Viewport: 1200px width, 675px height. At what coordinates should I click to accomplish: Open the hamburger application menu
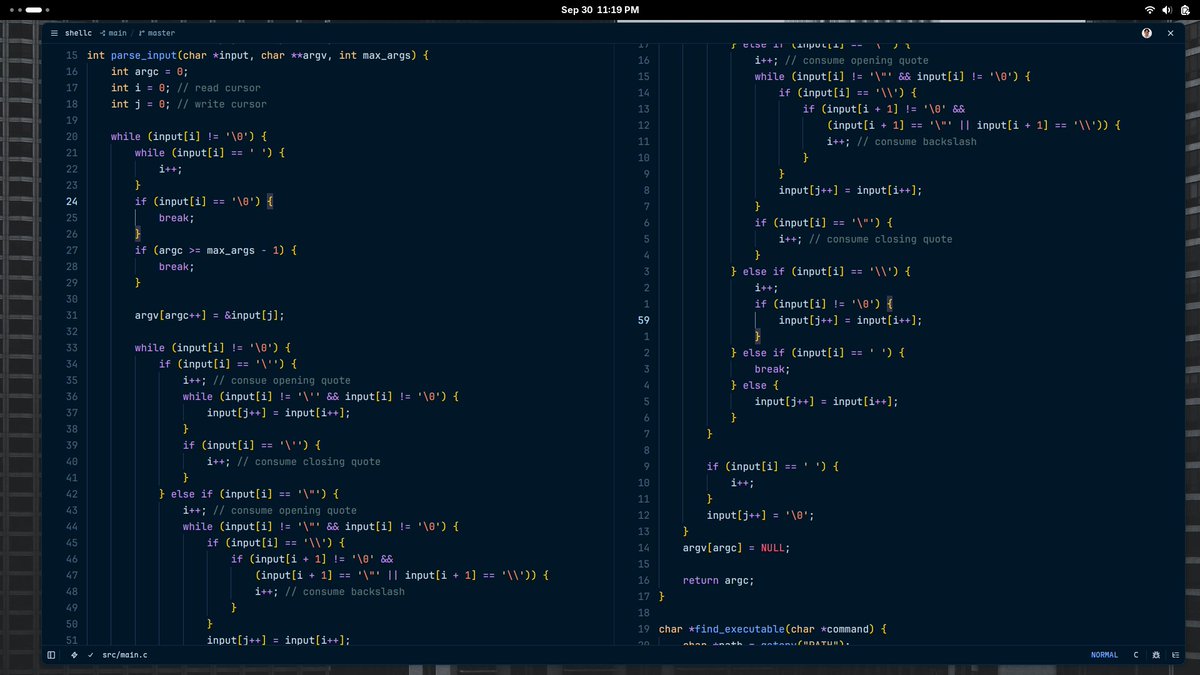pos(54,33)
